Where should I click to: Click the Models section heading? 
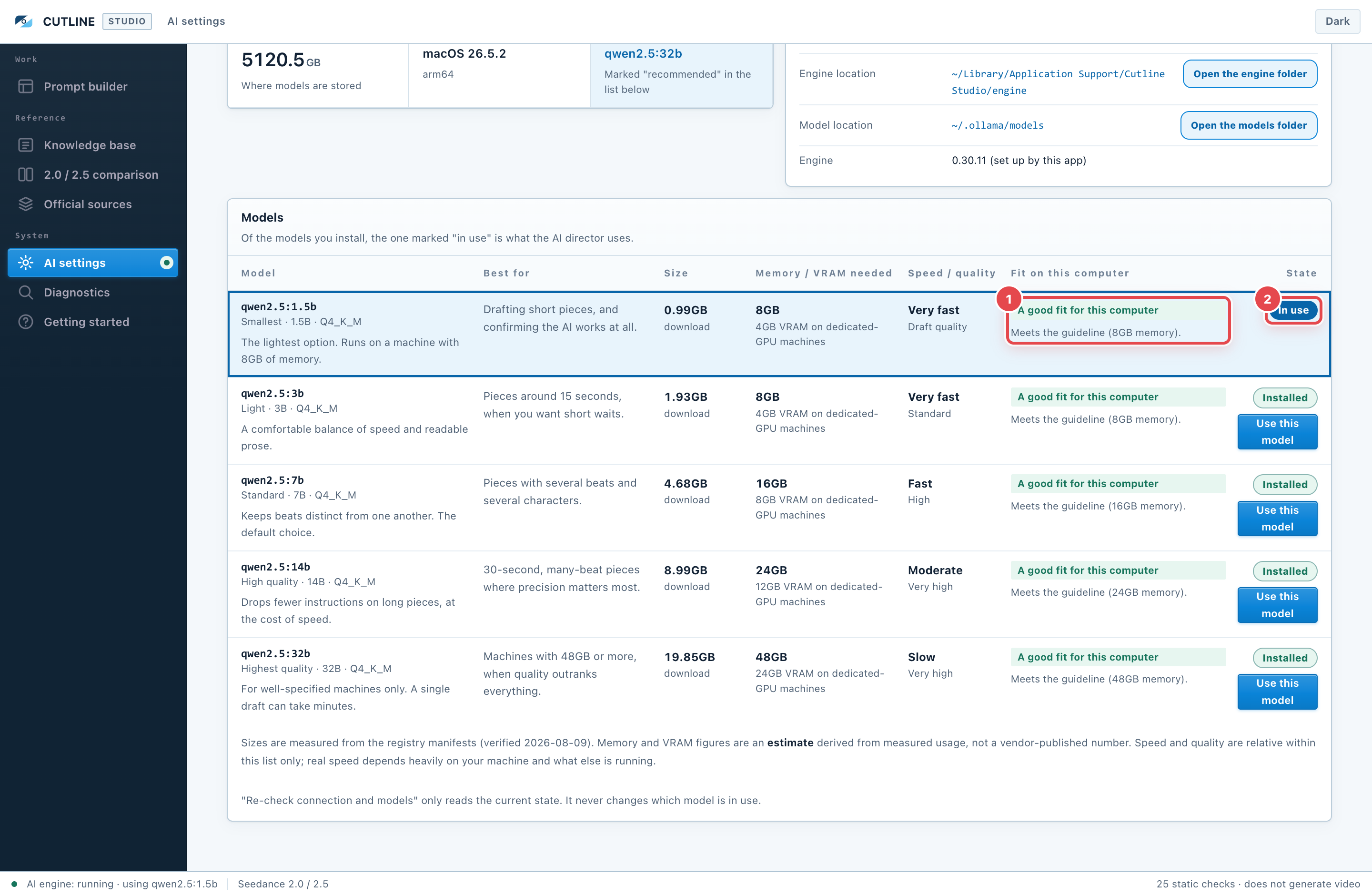(262, 217)
